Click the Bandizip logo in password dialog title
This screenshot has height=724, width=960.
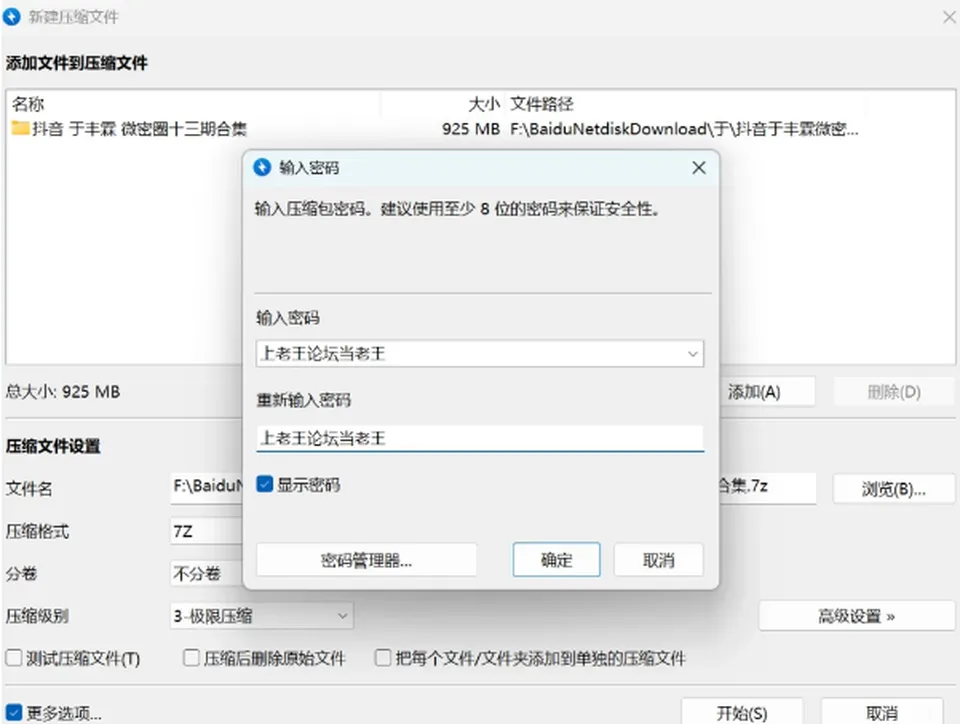coord(262,167)
